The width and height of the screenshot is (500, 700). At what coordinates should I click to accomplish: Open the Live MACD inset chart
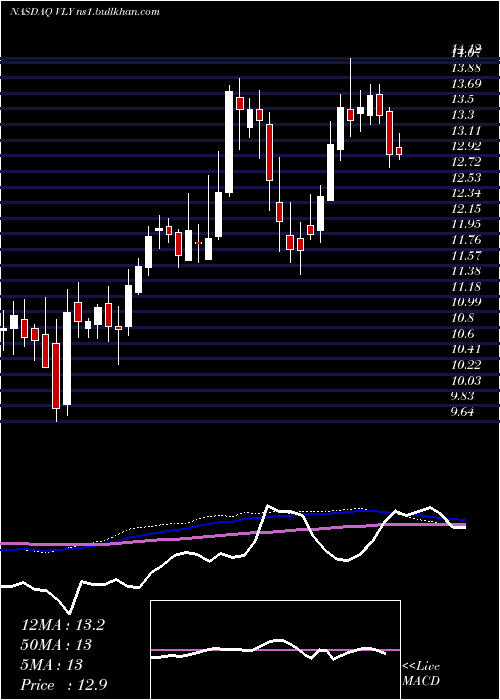tap(275, 650)
